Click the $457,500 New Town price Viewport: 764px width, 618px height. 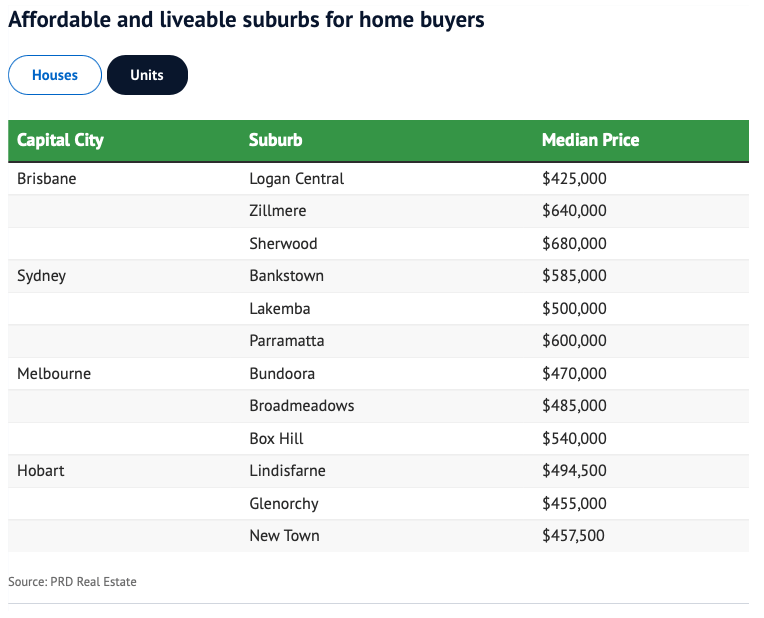tap(573, 535)
